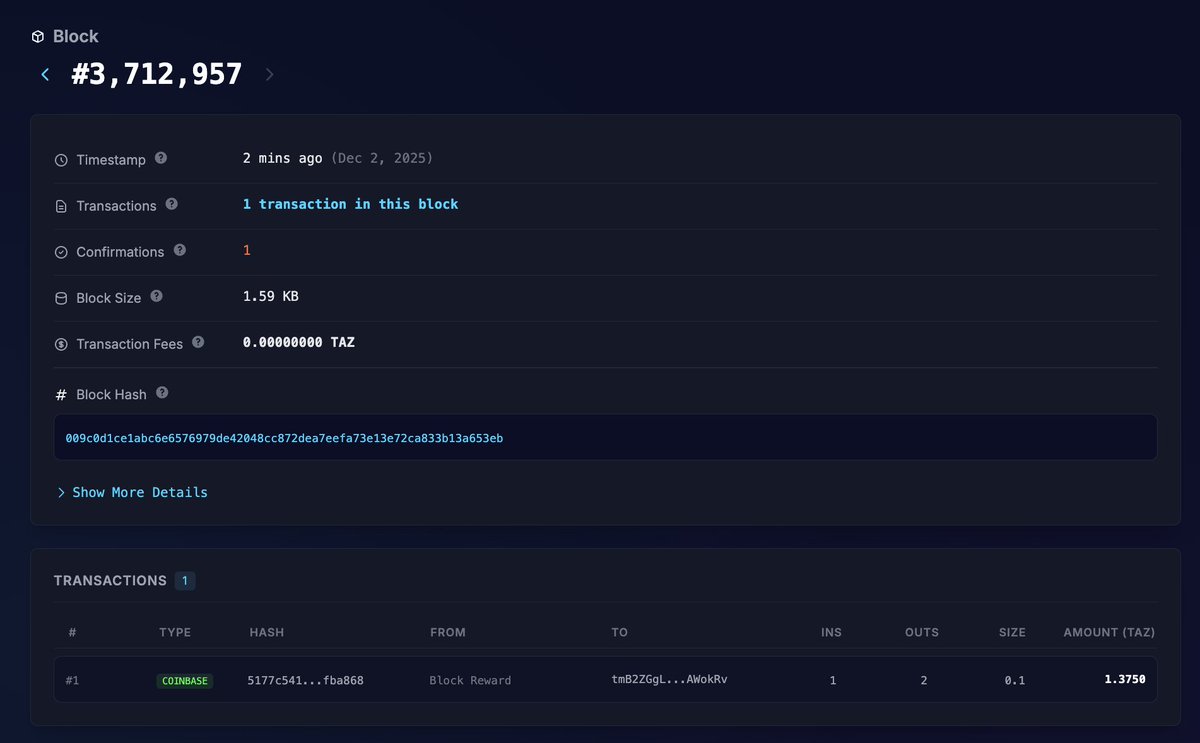This screenshot has height=743, width=1200.
Task: Click the '2 mins ago' timestamp value
Action: (x=283, y=158)
